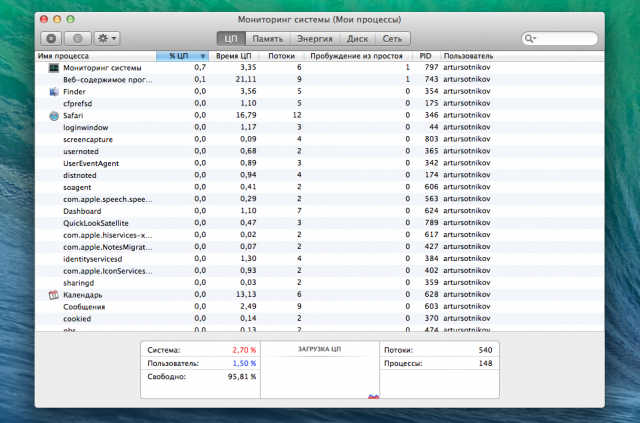Sort by PID column header
Screen dimensions: 640x423
(x=425, y=56)
